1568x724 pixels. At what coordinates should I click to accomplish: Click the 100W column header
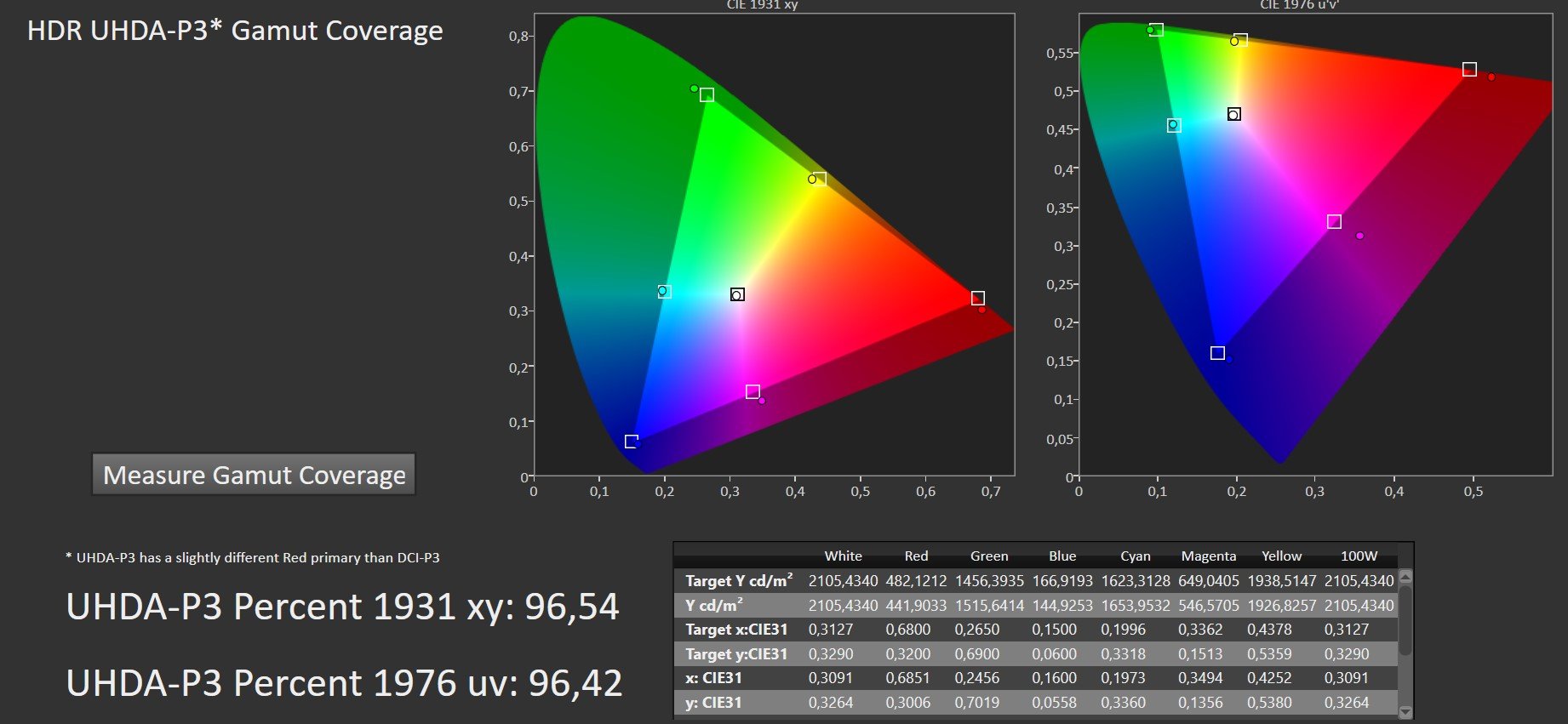pos(1359,556)
